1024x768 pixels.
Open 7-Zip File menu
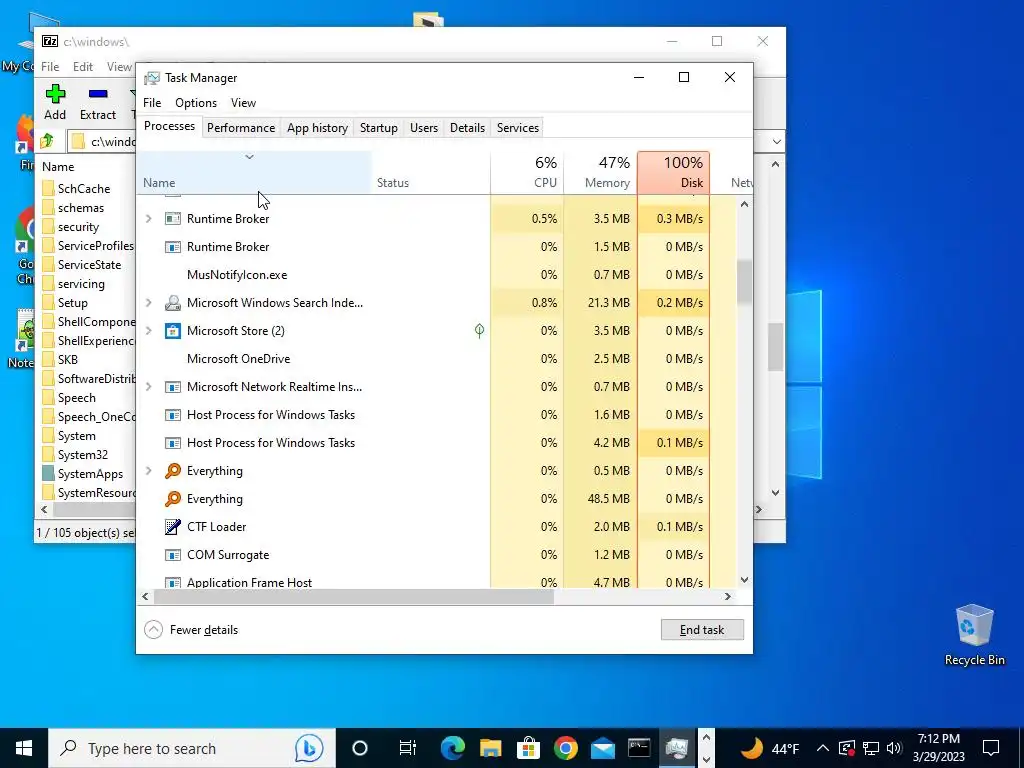[x=50, y=67]
